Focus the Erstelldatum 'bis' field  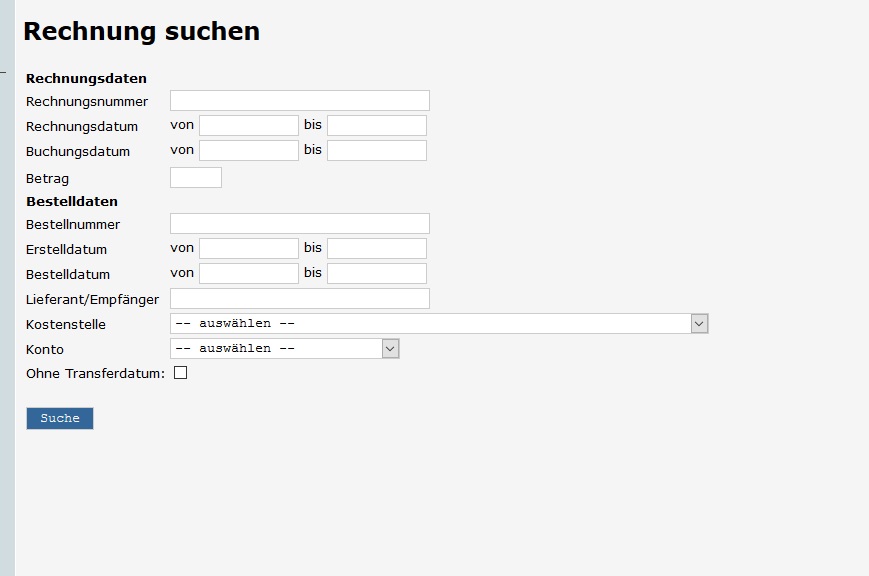(x=376, y=249)
